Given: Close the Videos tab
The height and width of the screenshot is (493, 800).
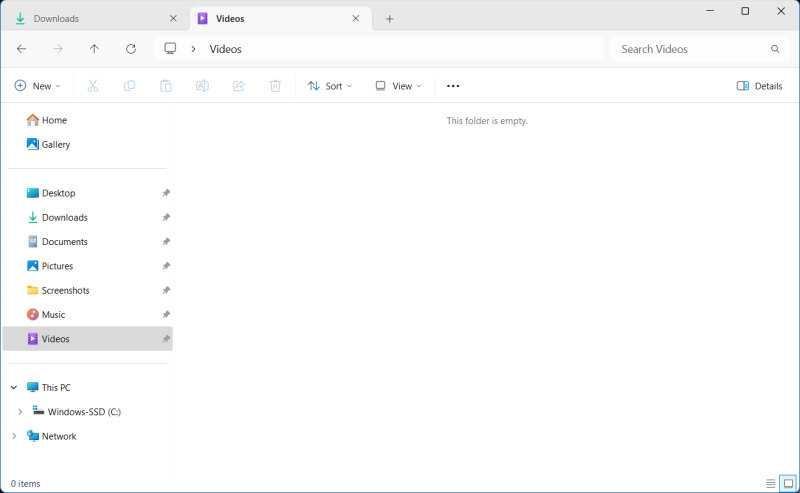Looking at the screenshot, I should coord(355,19).
